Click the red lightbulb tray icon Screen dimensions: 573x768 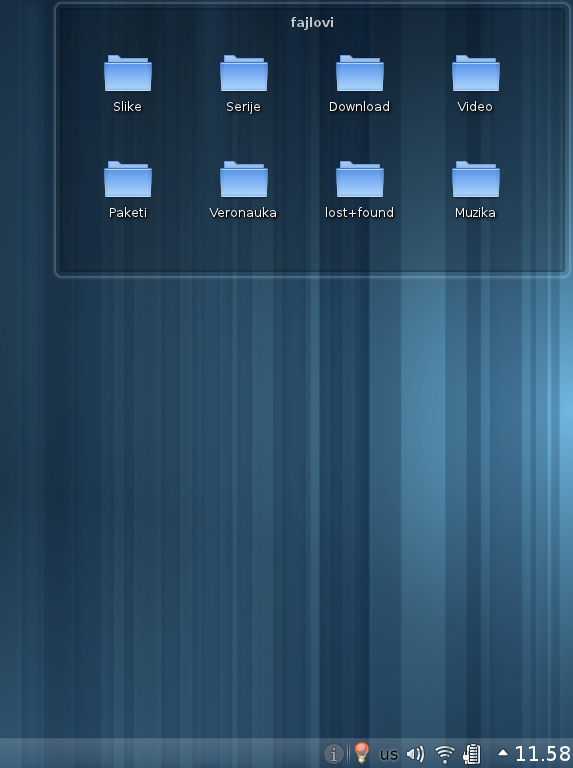click(361, 753)
